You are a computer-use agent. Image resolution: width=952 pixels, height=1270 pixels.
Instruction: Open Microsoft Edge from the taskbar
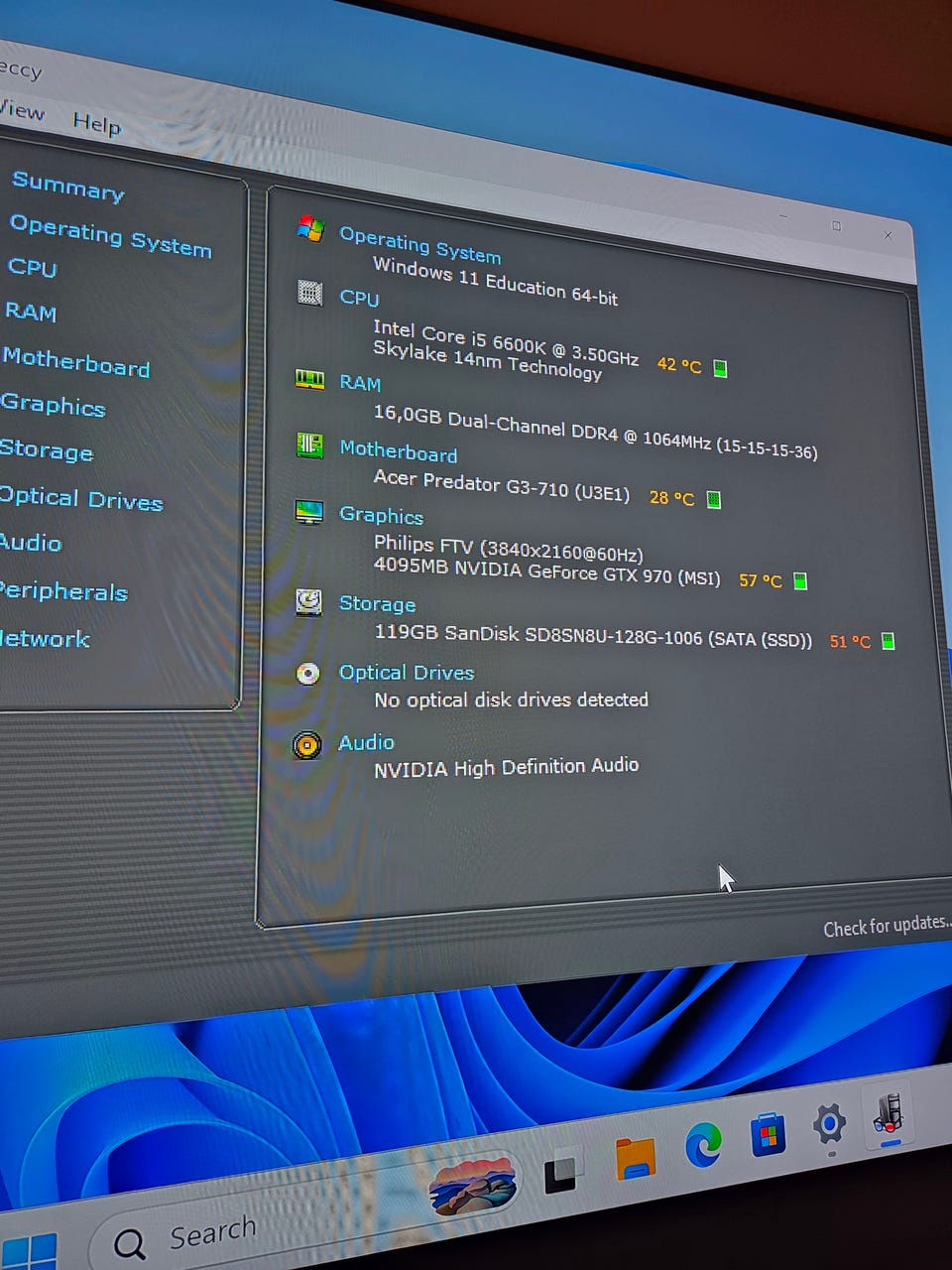(x=703, y=1146)
